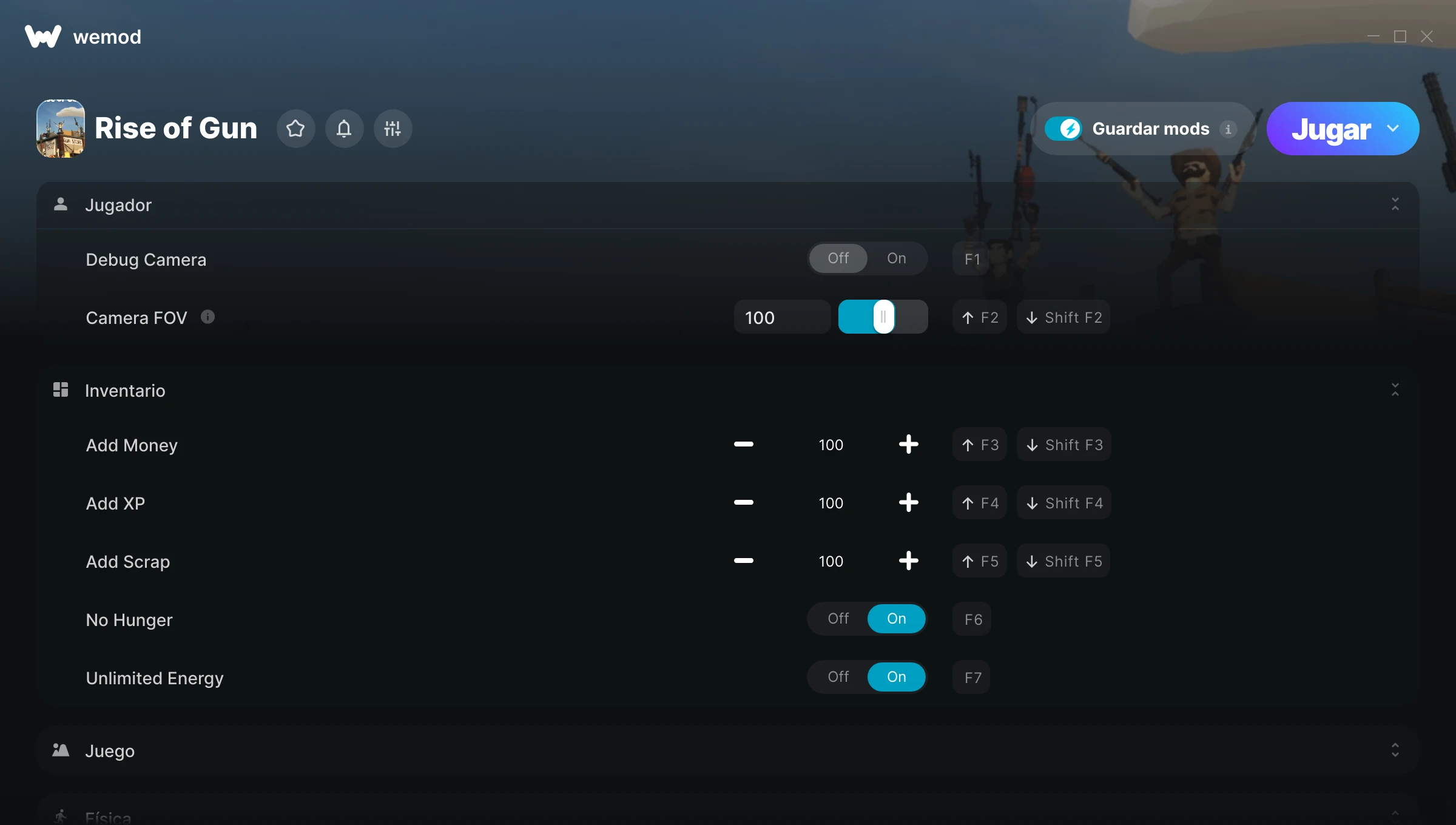Open the mod settings sliders icon
This screenshot has height=825, width=1456.
click(x=393, y=129)
